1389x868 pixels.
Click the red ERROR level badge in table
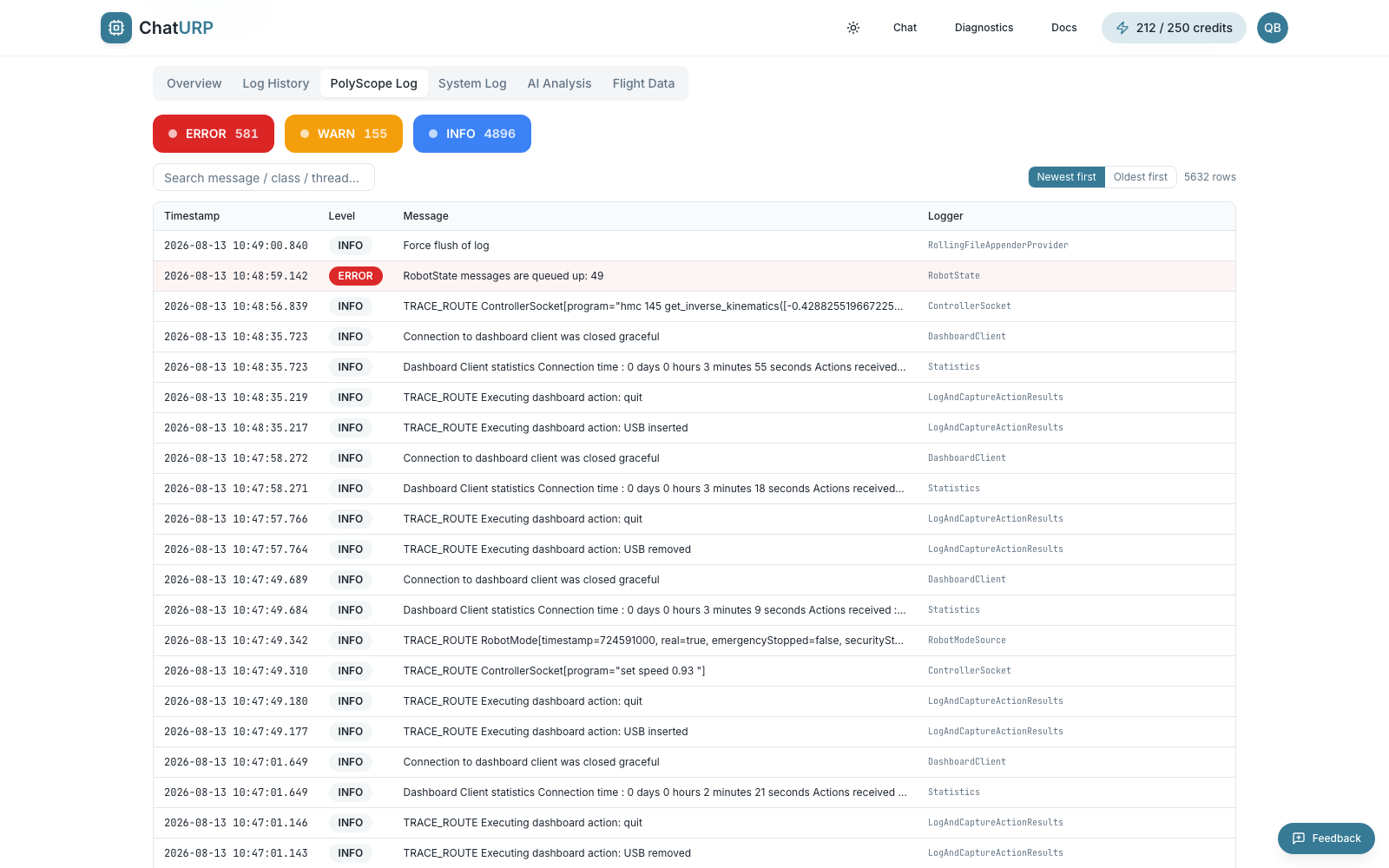pyautogui.click(x=356, y=276)
